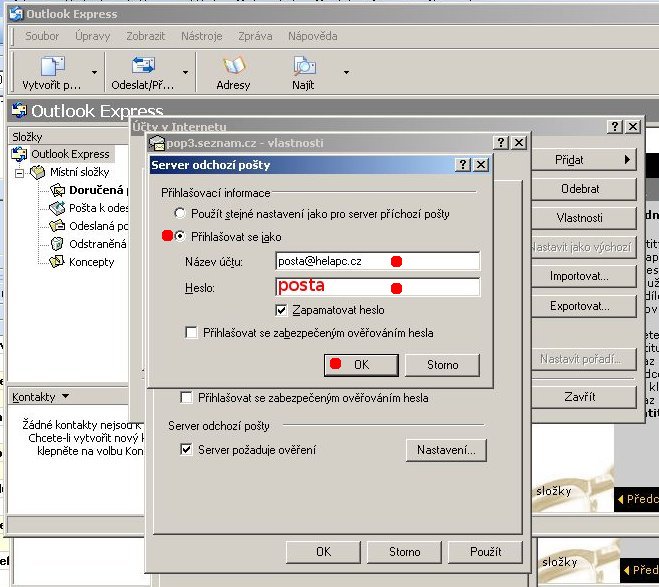Toggle secure password checkbox in vlastnosti window
This screenshot has height=587, width=659.
186,397
